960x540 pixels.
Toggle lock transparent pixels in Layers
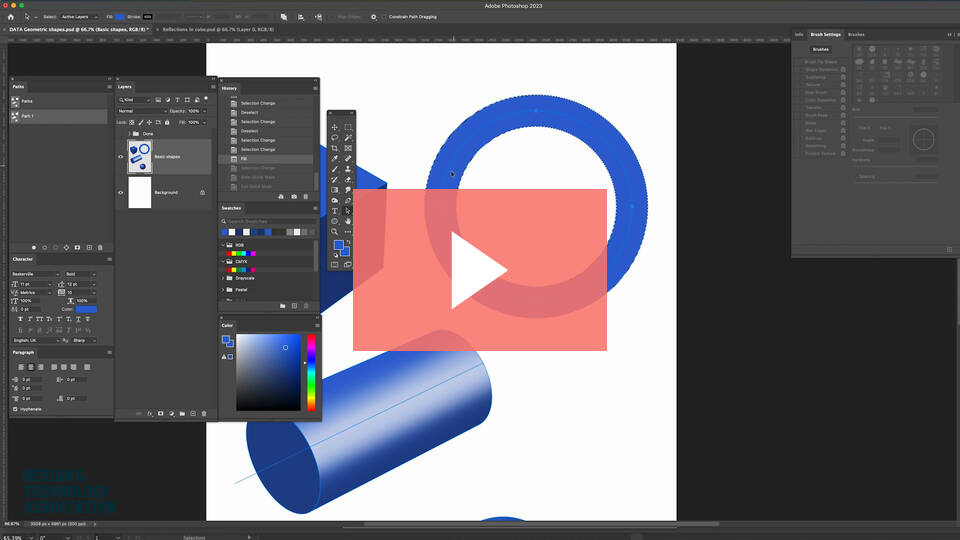coord(132,122)
